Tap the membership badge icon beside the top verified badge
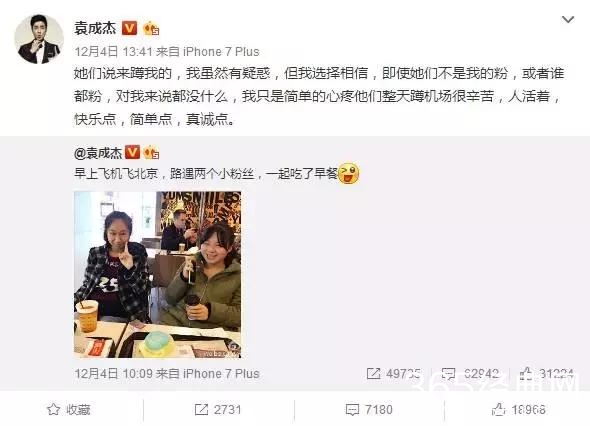 [151, 28]
